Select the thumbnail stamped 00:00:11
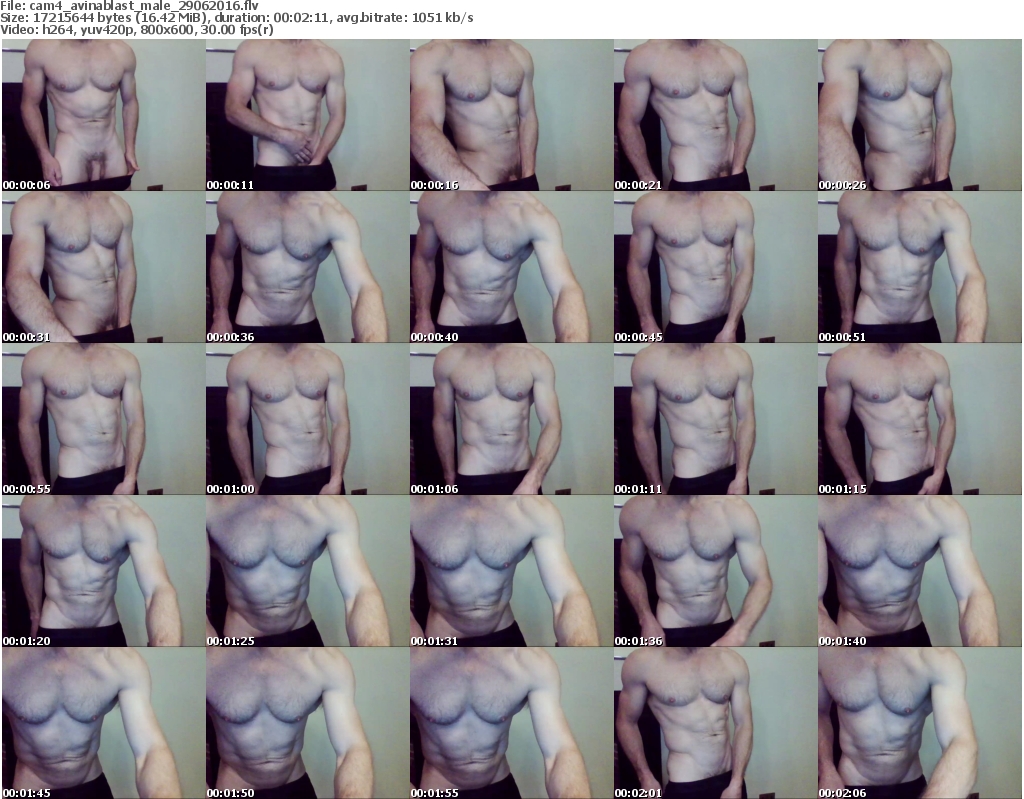The height and width of the screenshot is (799, 1024). [308, 115]
